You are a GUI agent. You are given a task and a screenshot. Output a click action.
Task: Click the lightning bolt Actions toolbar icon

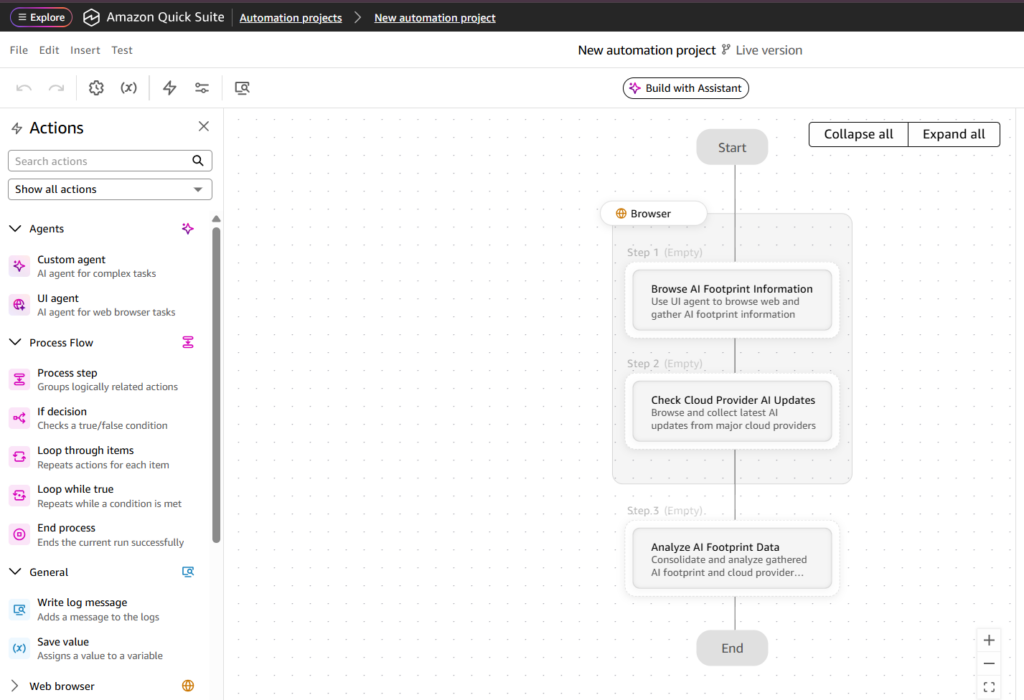pyautogui.click(x=170, y=88)
